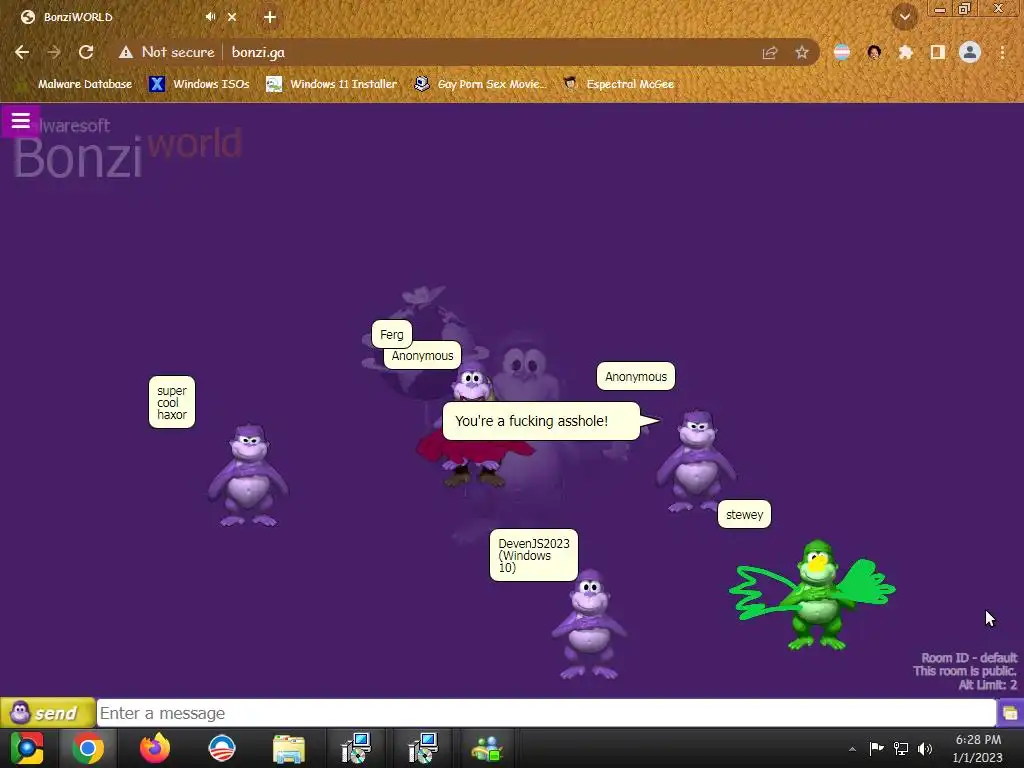Image resolution: width=1024 pixels, height=768 pixels.
Task: Bookmark this page with the star
Action: 801,53
